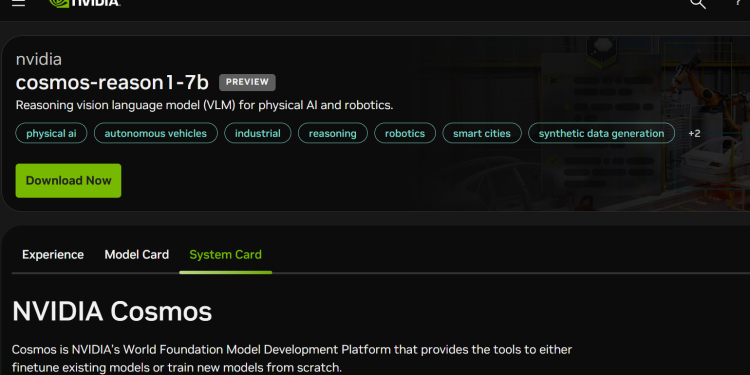750x375 pixels.
Task: Open the hamburger navigation menu
Action: (x=18, y=2)
